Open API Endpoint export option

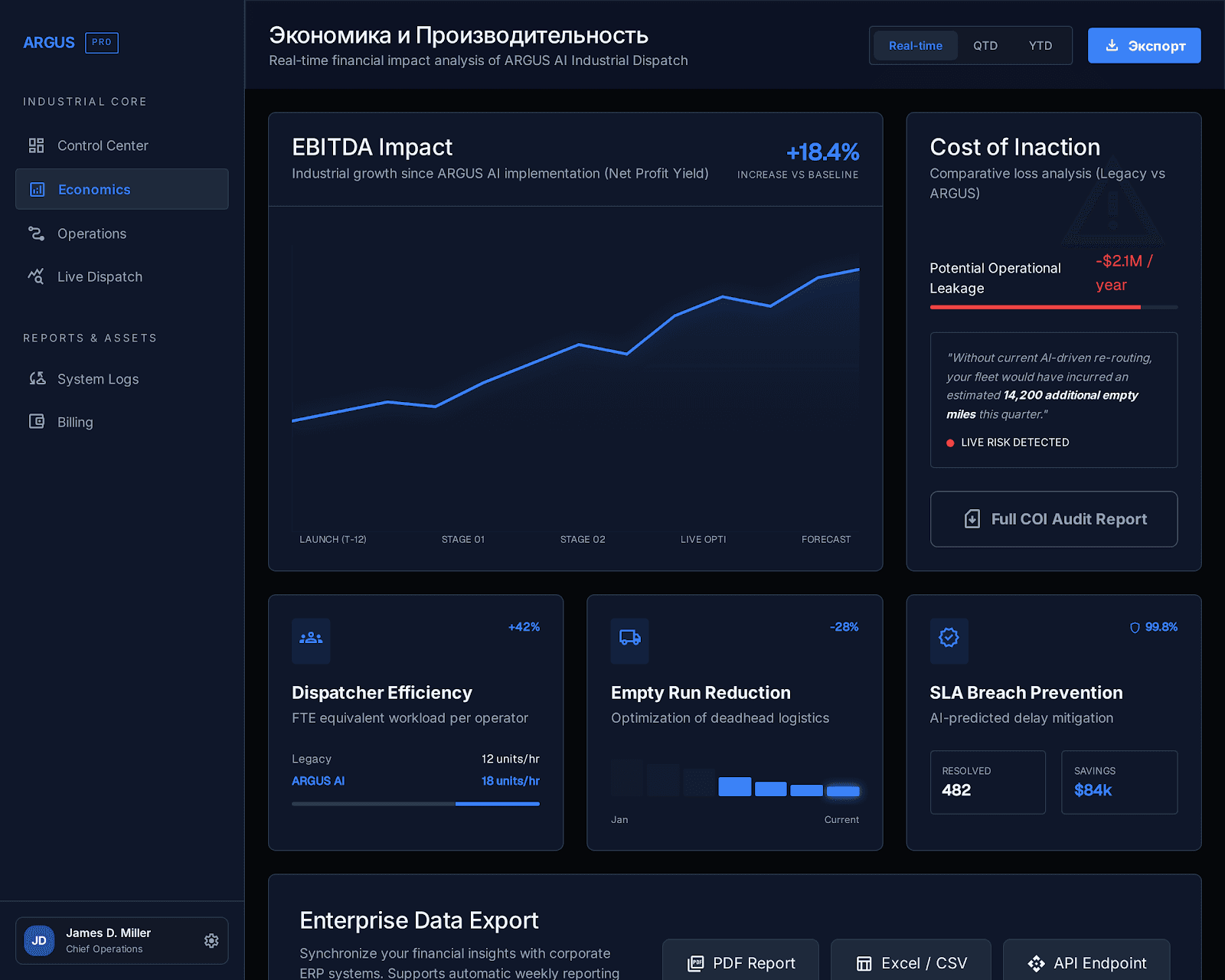coord(1086,962)
